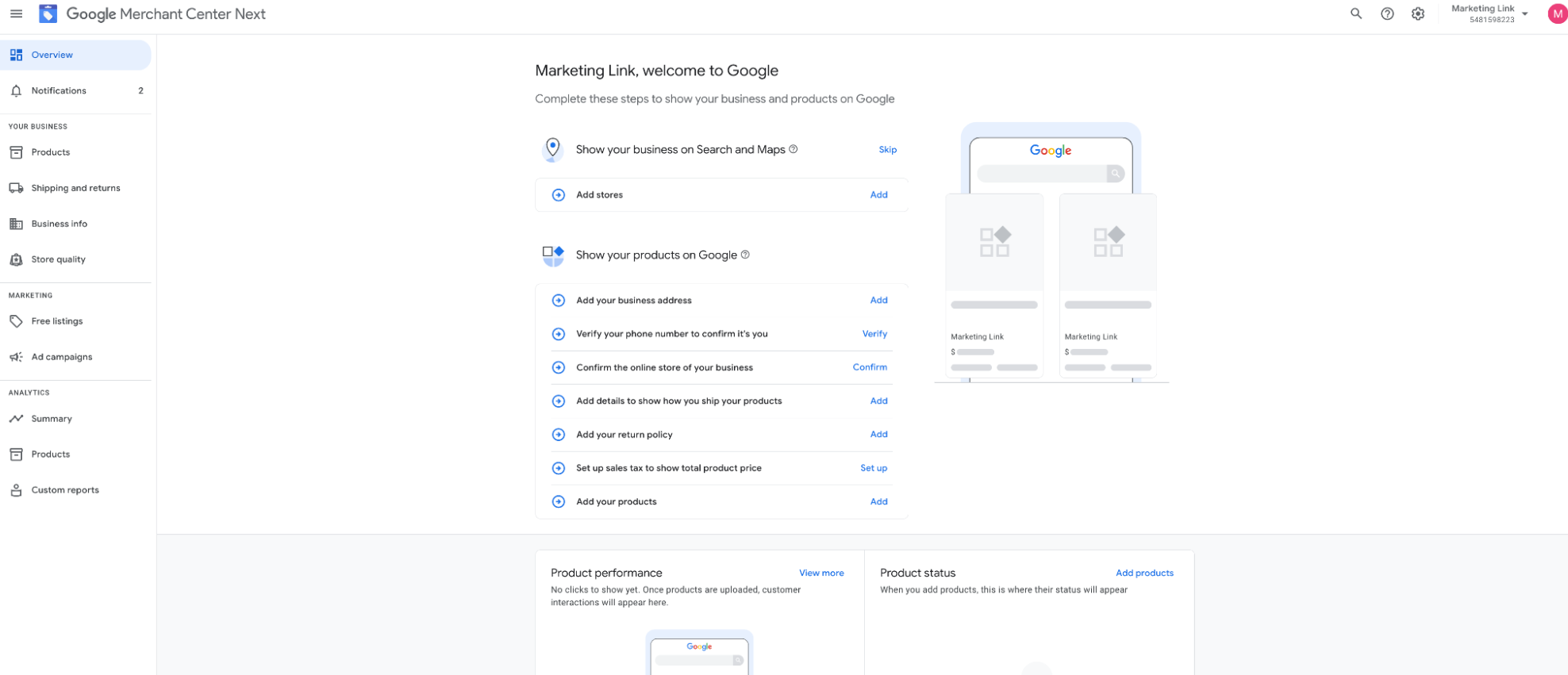The width and height of the screenshot is (1568, 675).
Task: Click Set up link for sales tax
Action: [874, 468]
